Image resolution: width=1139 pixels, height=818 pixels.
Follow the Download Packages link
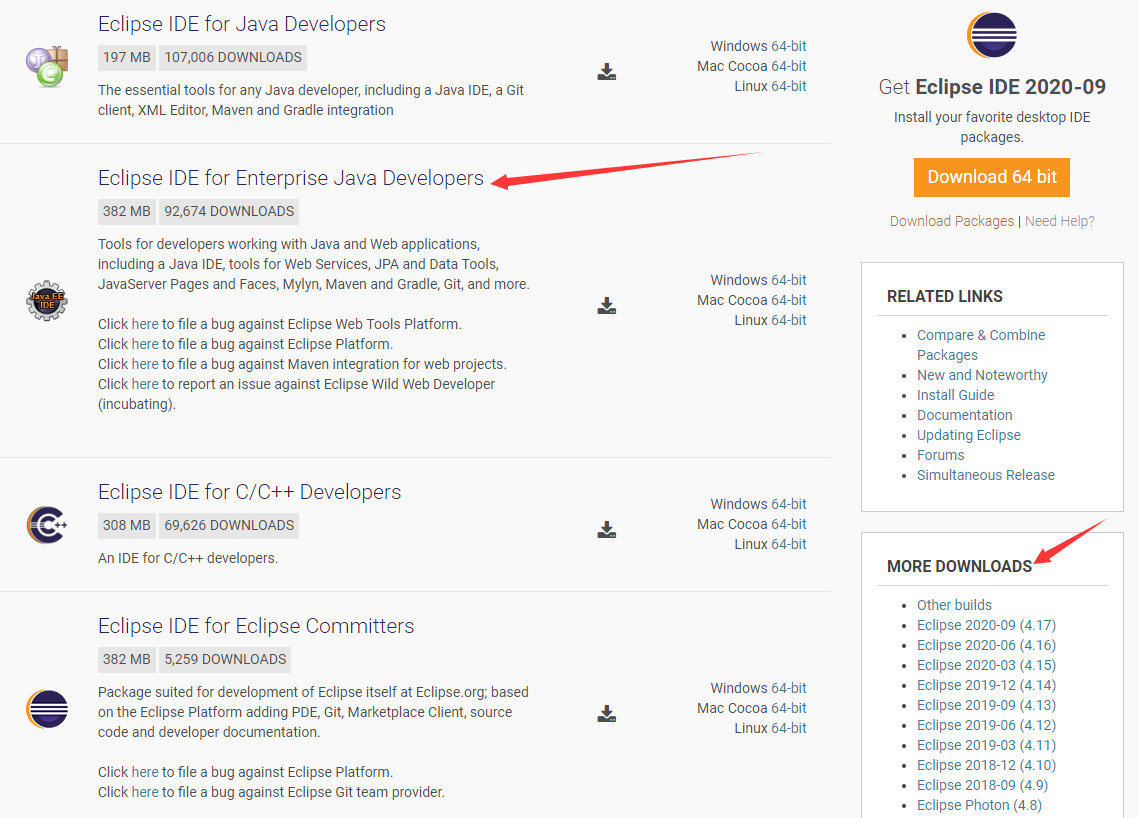click(x=952, y=221)
